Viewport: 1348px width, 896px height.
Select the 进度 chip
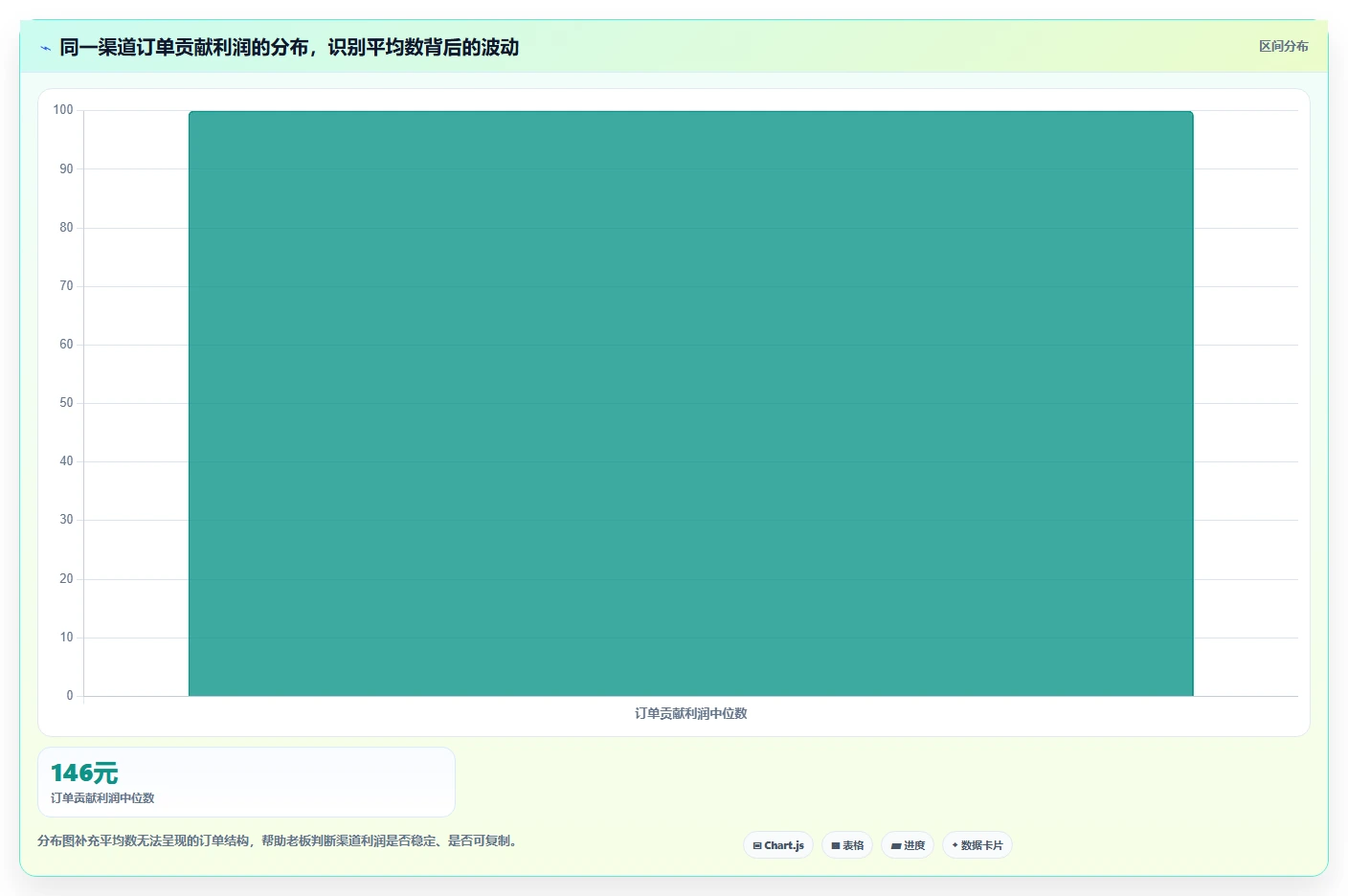(908, 845)
